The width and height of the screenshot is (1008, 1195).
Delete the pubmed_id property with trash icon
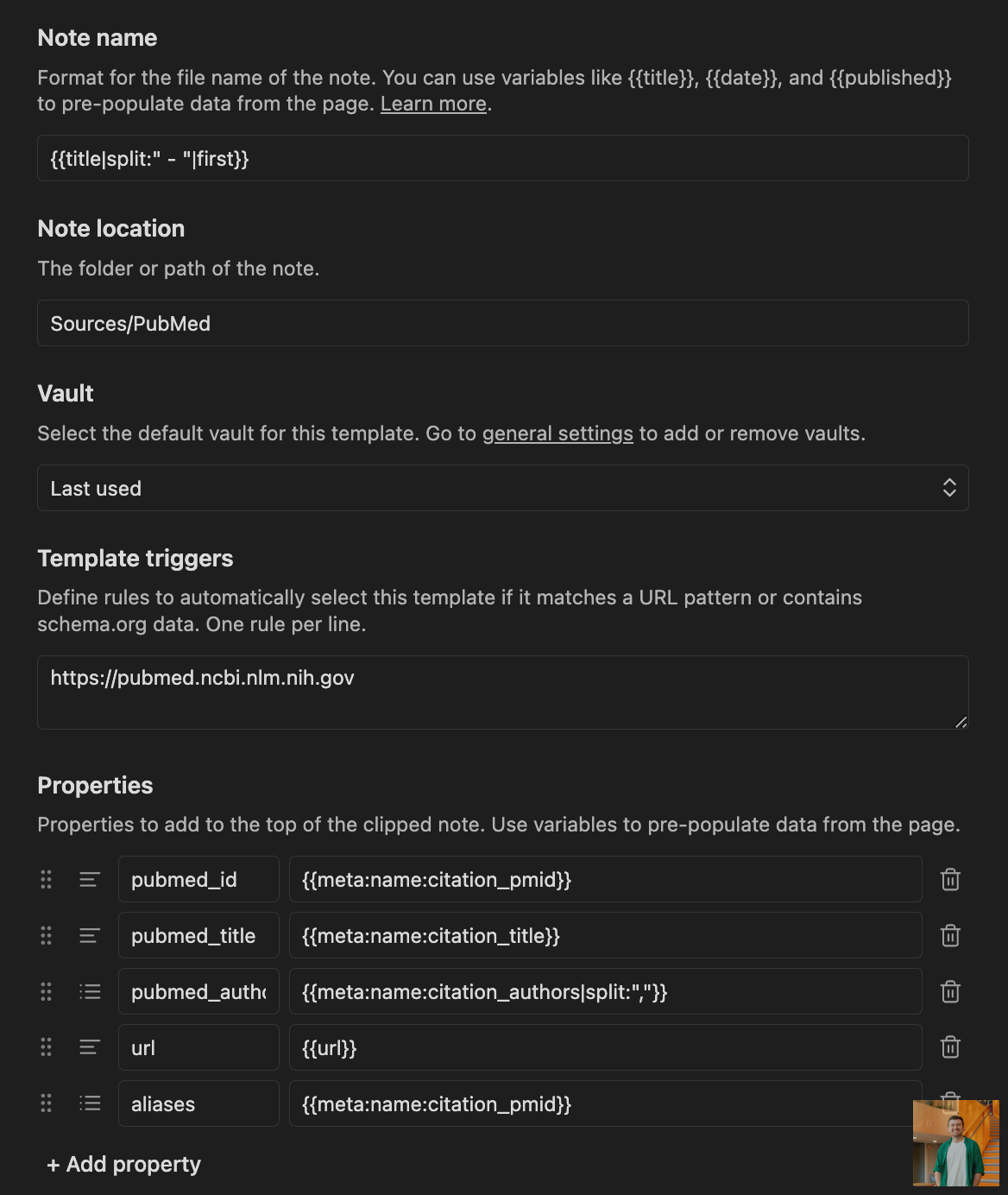[x=950, y=880]
